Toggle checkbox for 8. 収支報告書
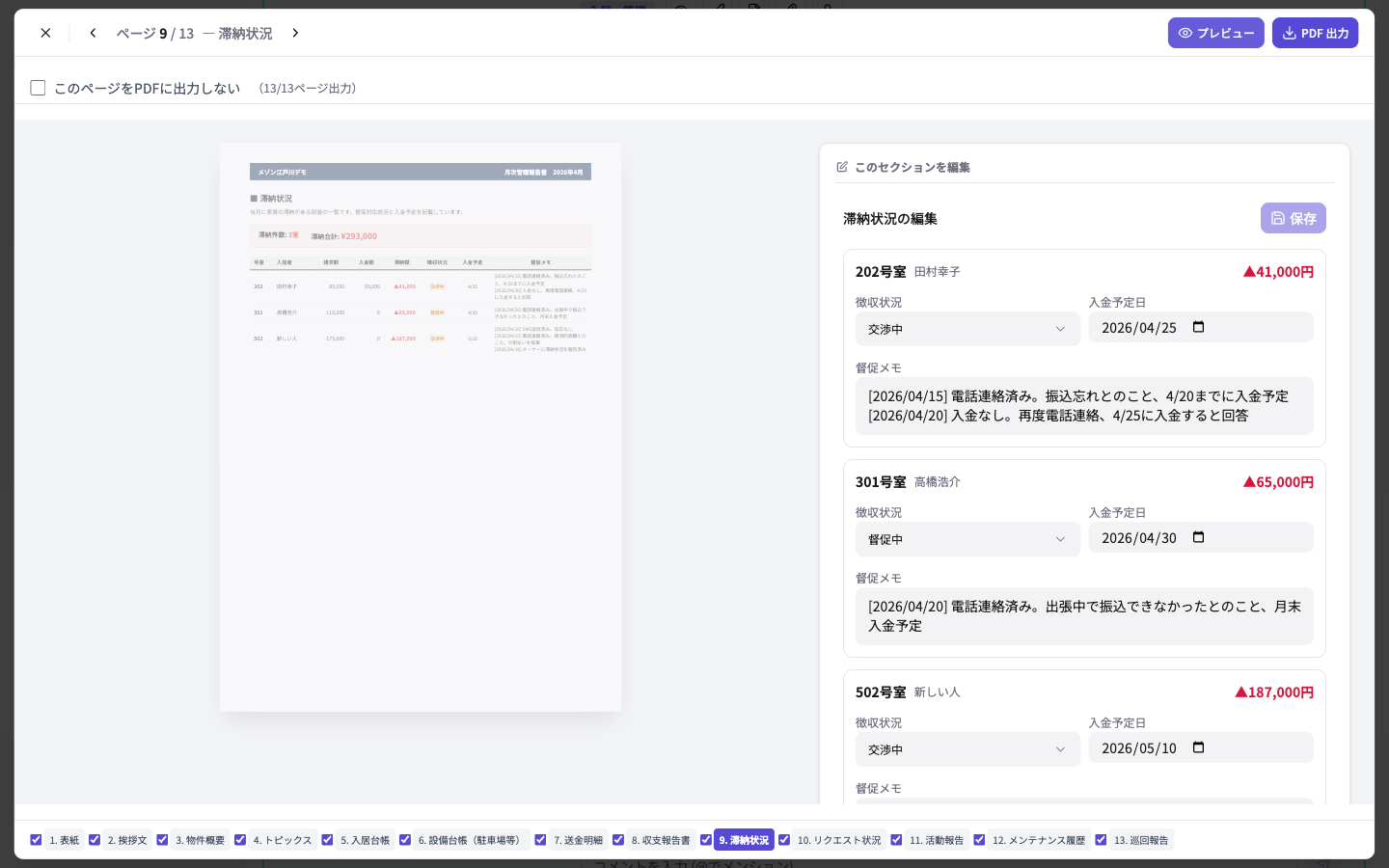The height and width of the screenshot is (868, 1389). (618, 840)
